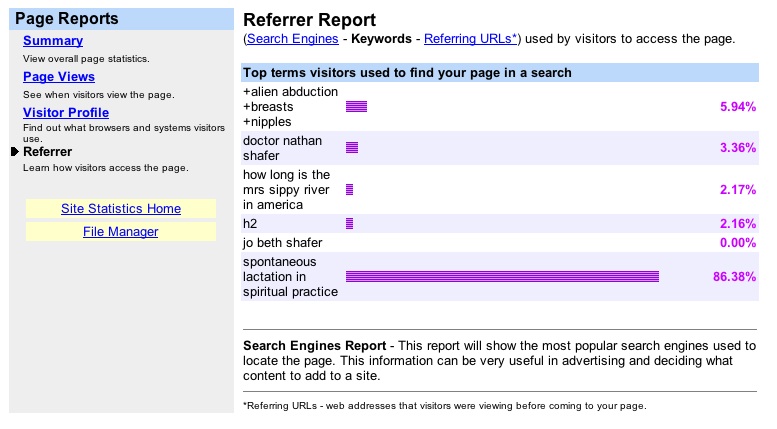Viewport: 777px width, 429px height.
Task: Open the Visitor Profile report
Action: coord(66,113)
